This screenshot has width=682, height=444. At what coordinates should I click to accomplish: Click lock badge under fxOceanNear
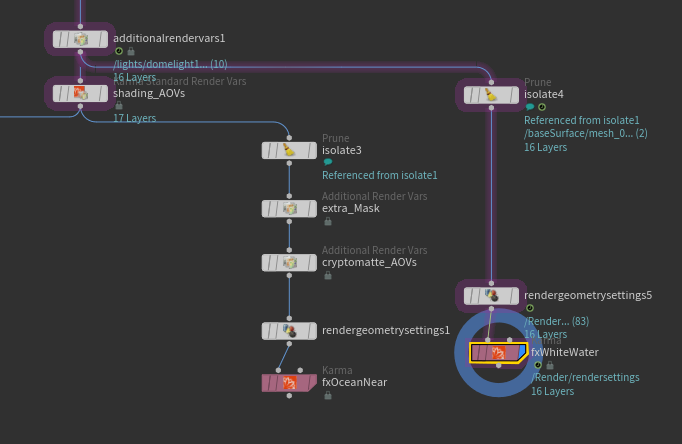click(x=328, y=395)
